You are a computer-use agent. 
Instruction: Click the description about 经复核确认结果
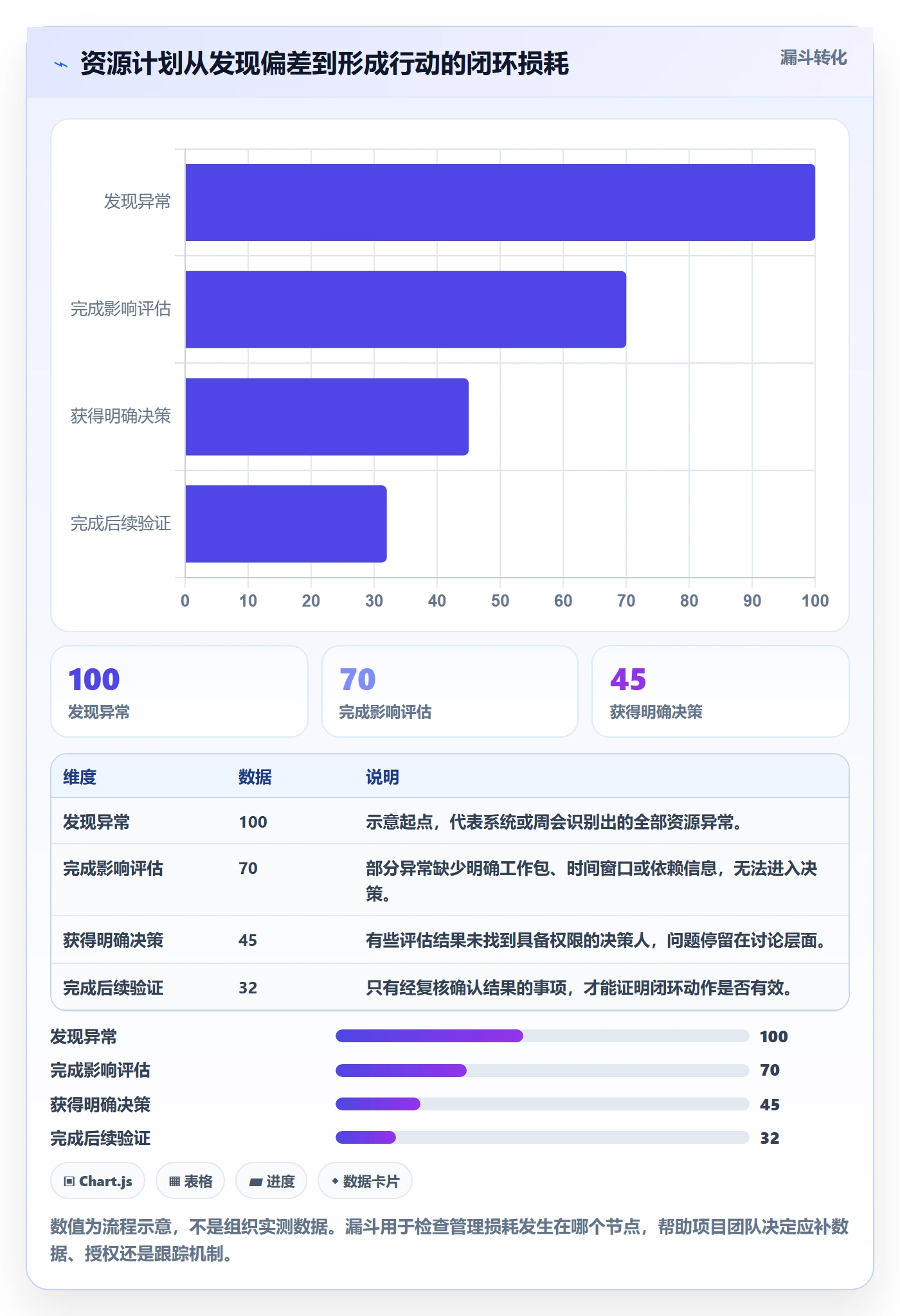[580, 988]
